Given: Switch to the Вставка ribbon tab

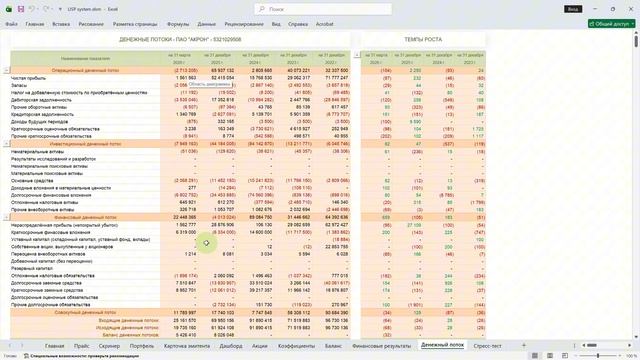Looking at the screenshot, I should 61,24.
